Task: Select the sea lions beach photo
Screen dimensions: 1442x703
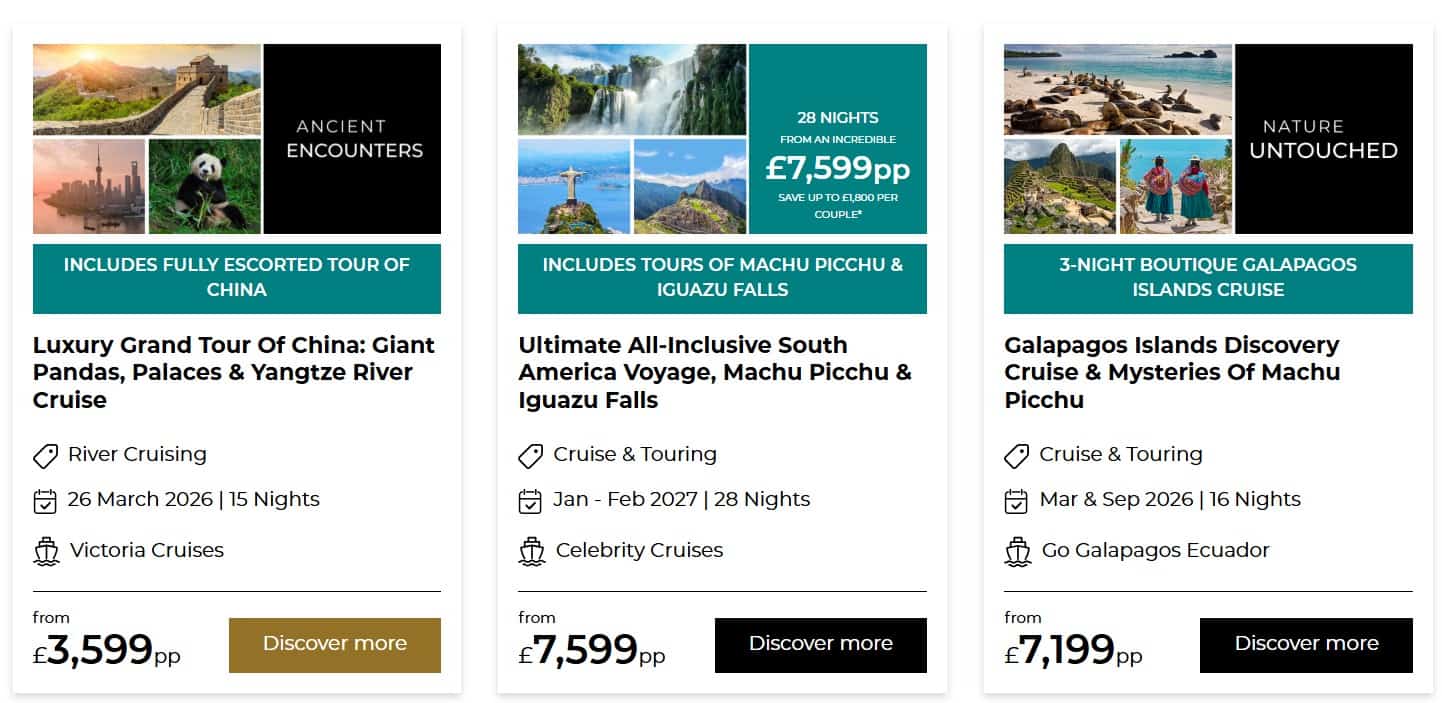Action: point(1118,89)
